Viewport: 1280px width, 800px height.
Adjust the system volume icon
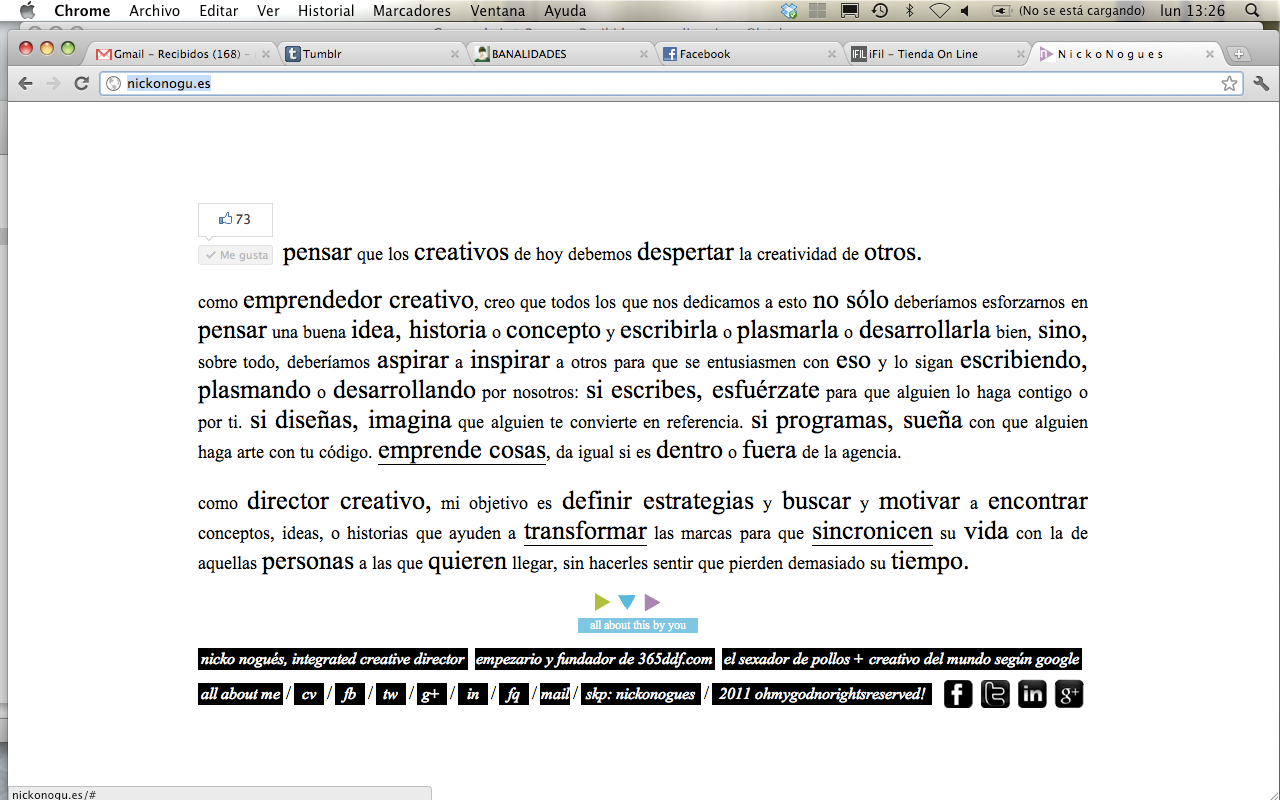pyautogui.click(x=965, y=11)
